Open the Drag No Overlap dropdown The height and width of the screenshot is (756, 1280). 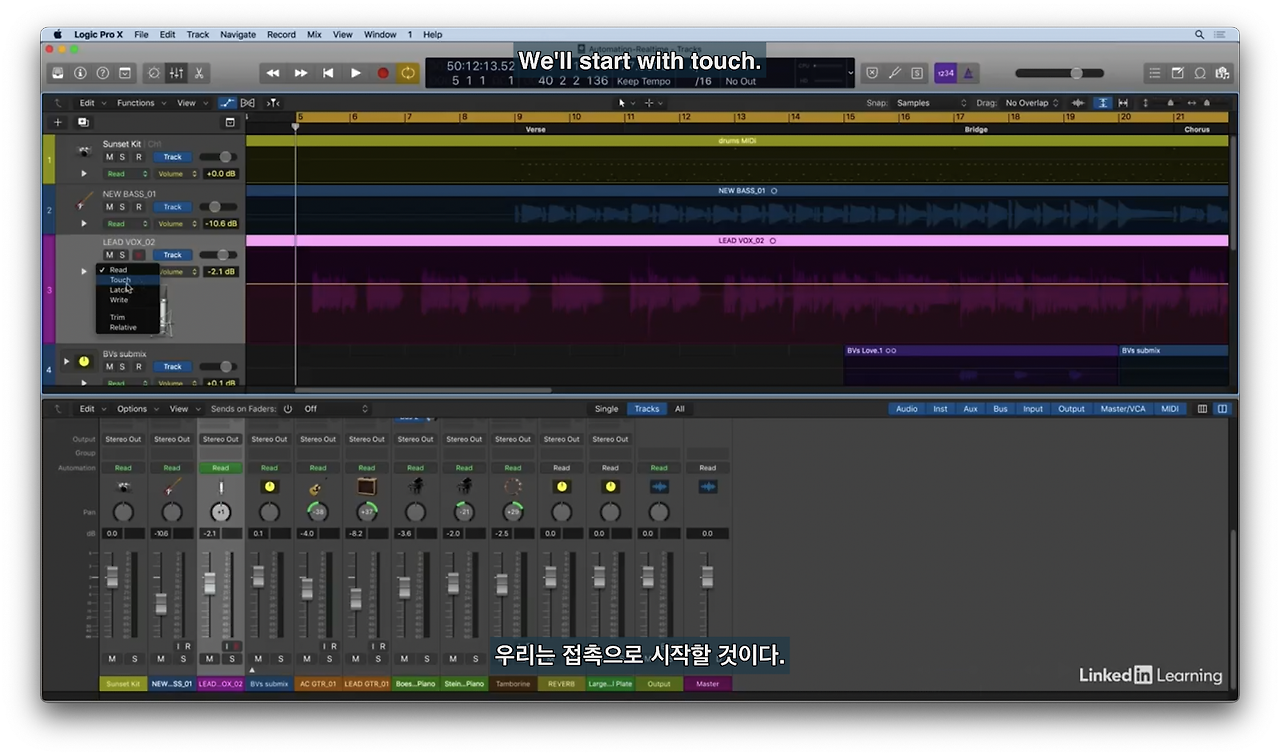click(1031, 103)
